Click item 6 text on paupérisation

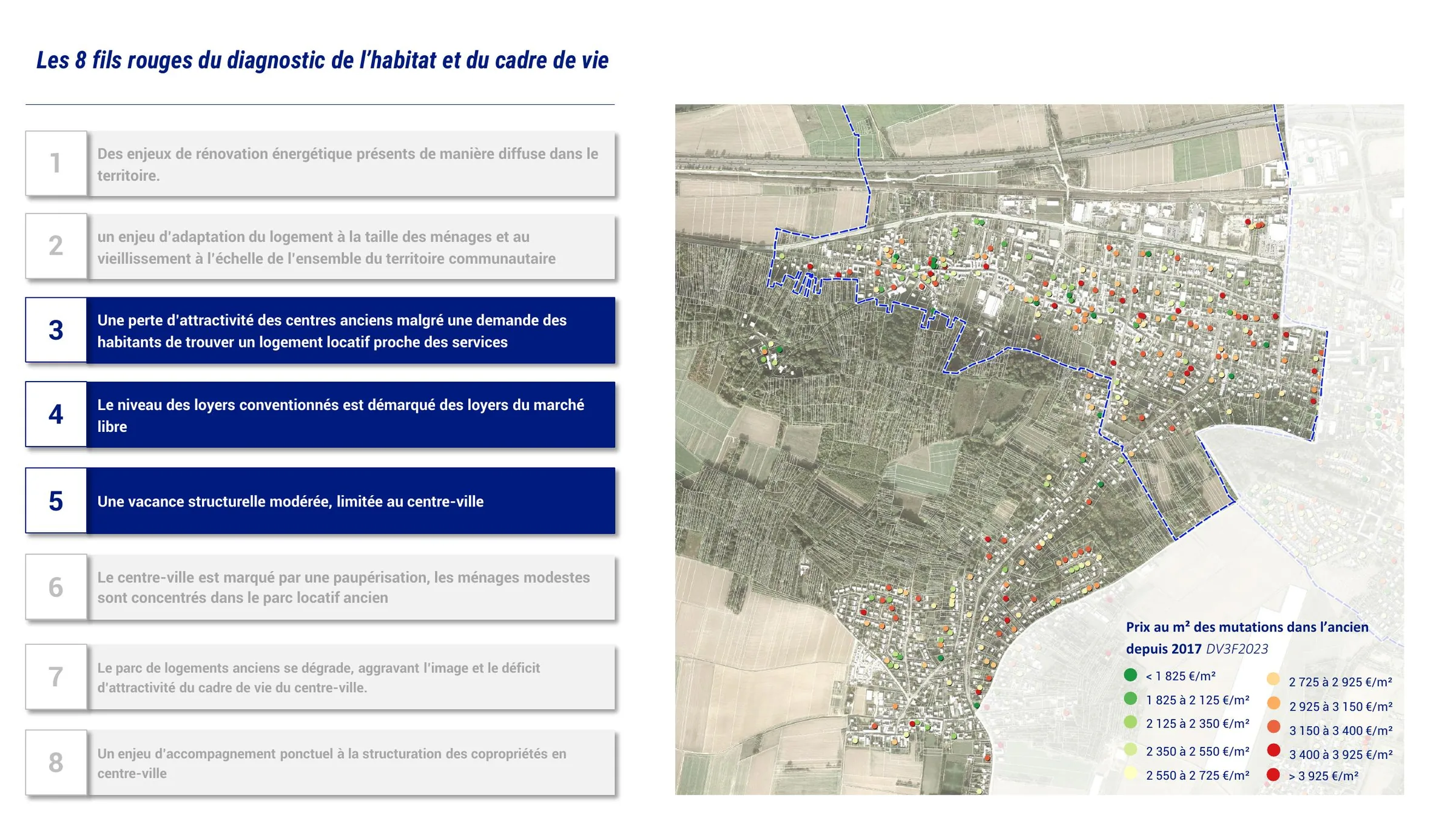point(343,587)
